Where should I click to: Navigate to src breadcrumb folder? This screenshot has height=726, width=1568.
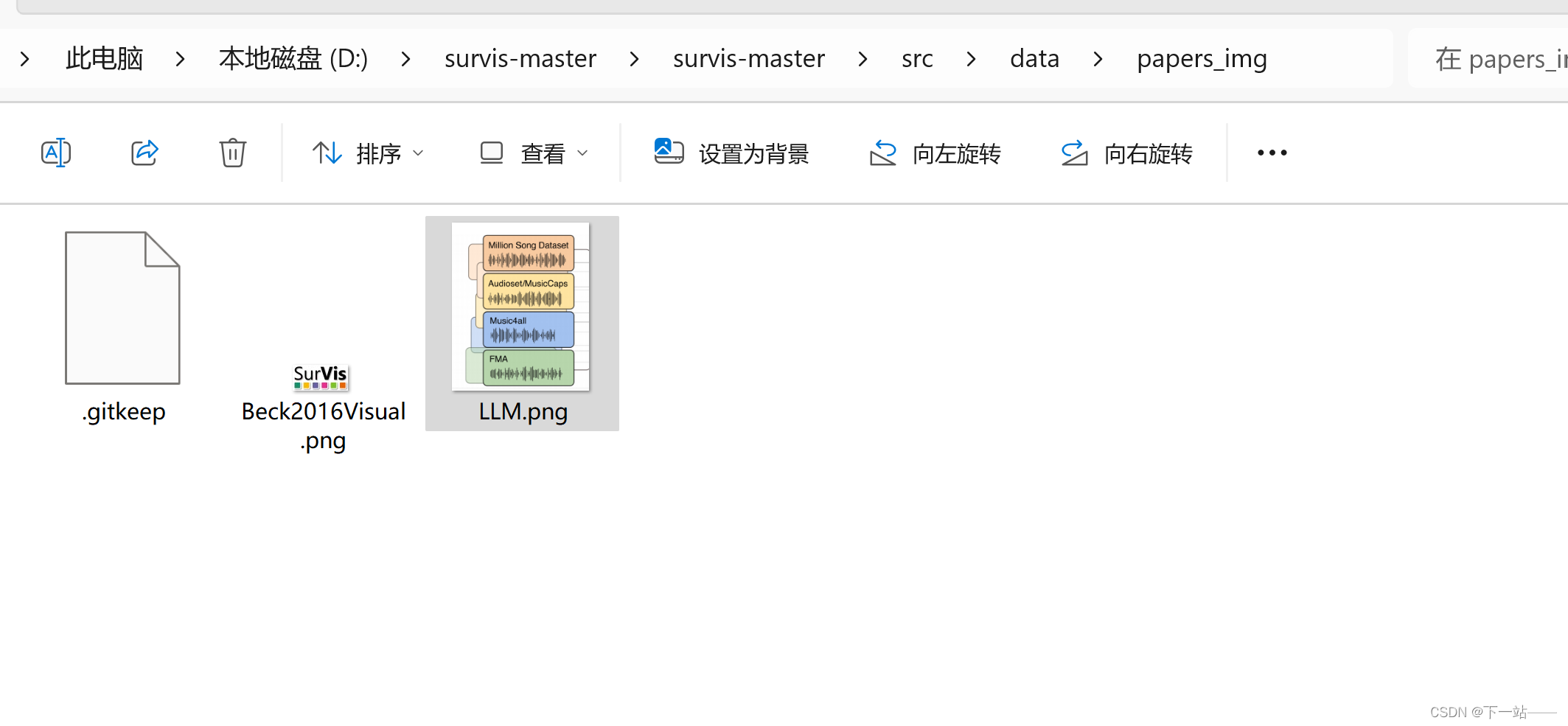click(x=917, y=58)
